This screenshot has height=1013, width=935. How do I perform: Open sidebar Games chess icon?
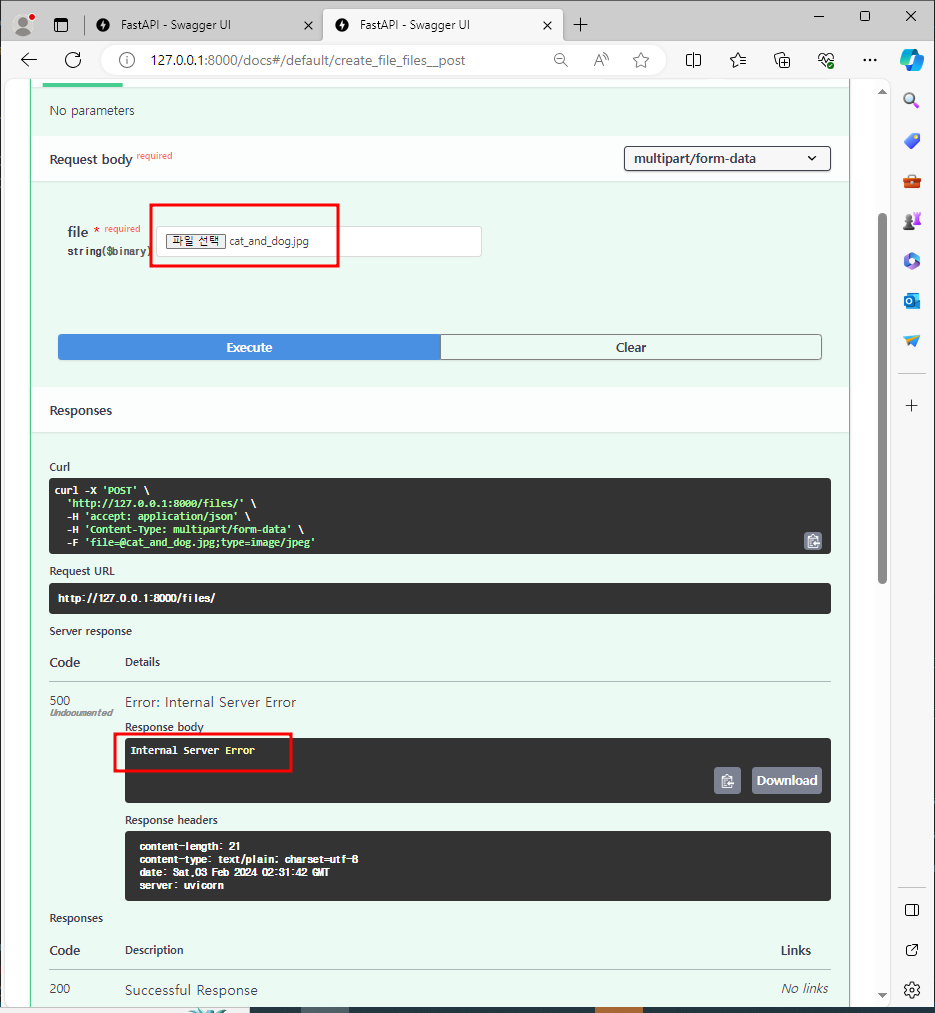[x=912, y=221]
